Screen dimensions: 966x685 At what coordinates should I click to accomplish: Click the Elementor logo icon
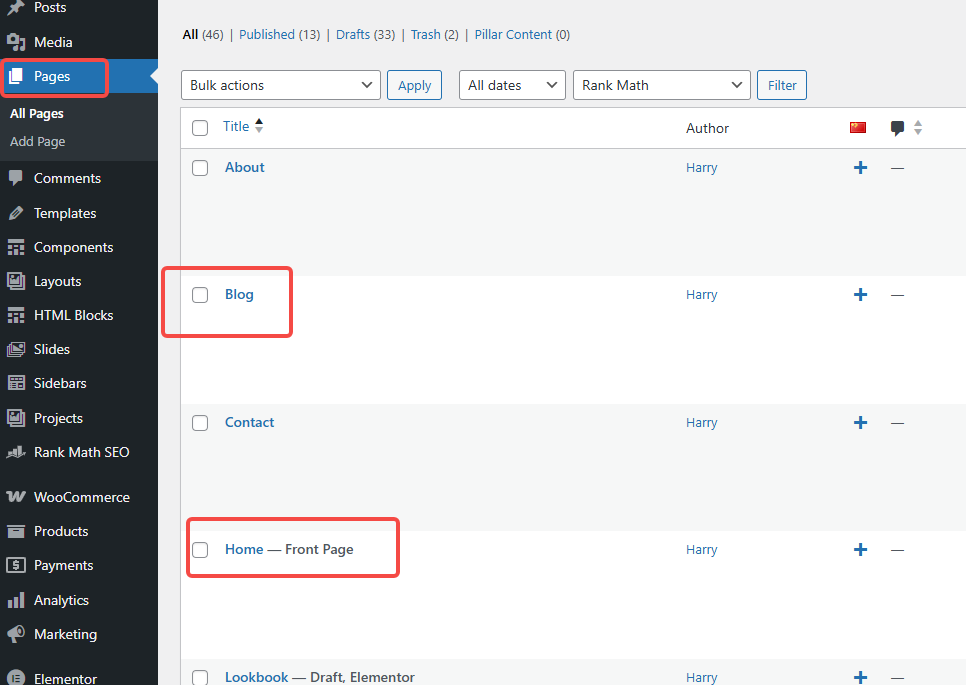point(16,678)
